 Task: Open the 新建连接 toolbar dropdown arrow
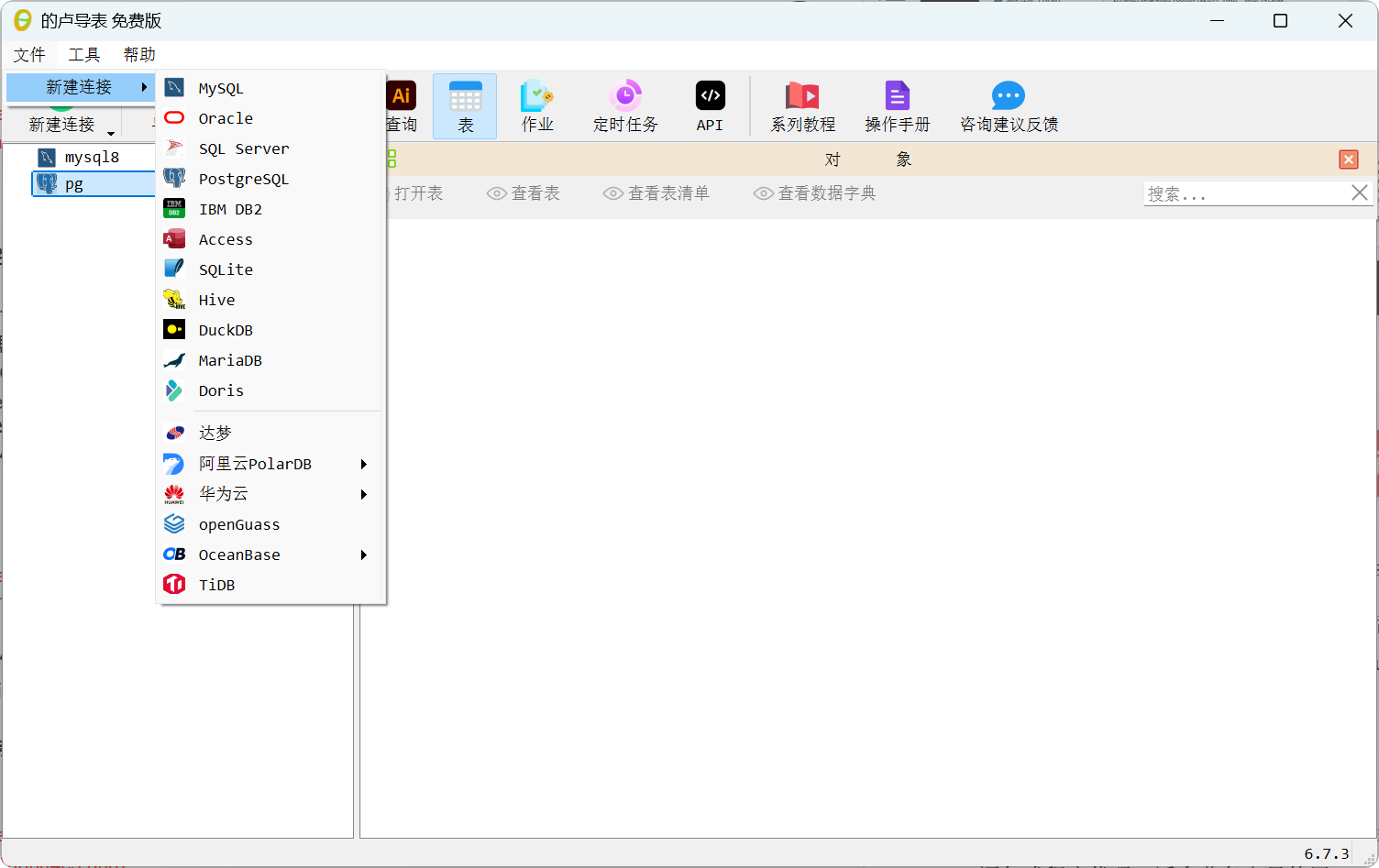pos(111,133)
